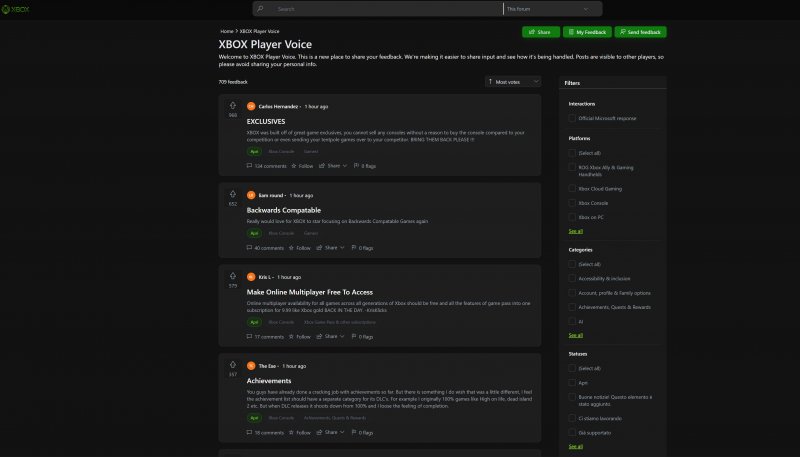The height and width of the screenshot is (457, 800).
Task: See all Statuses filters
Action: coord(576,447)
